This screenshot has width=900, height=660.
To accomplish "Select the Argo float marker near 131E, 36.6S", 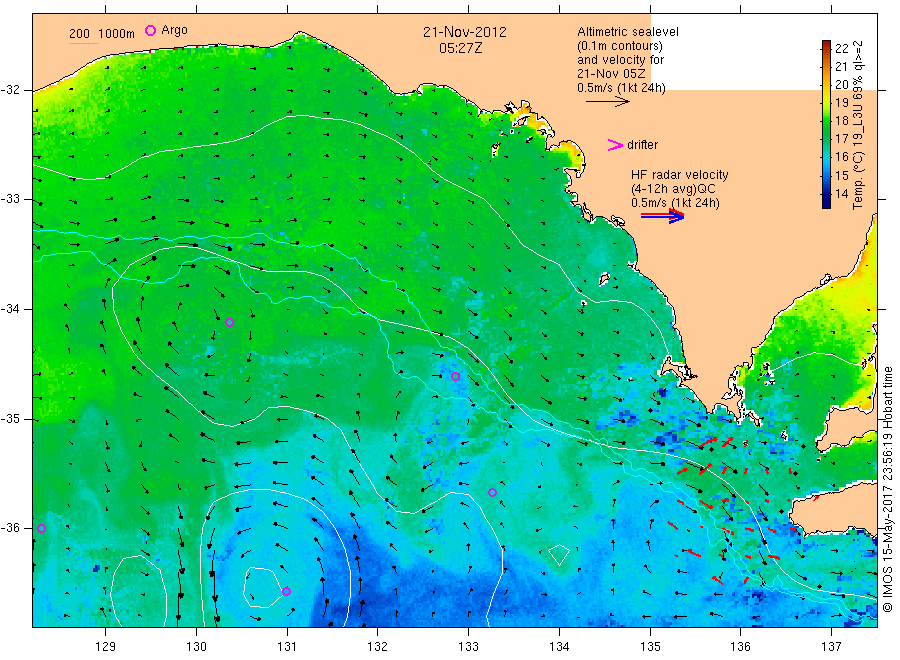I will pos(286,591).
